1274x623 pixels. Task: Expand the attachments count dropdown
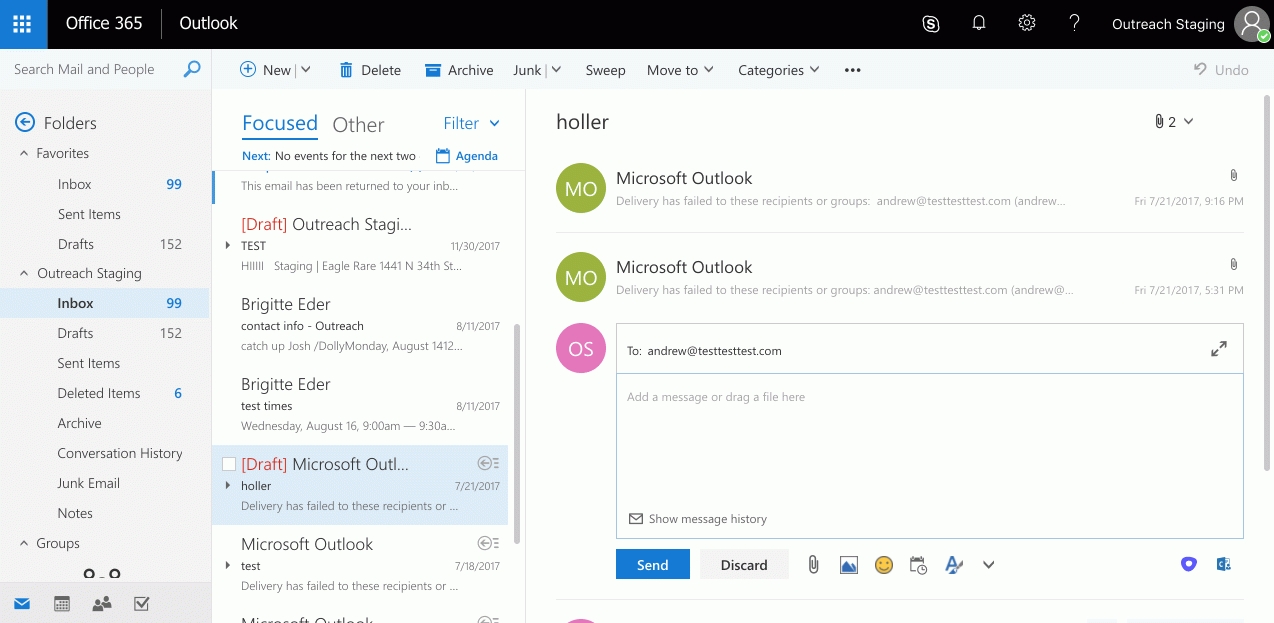1174,122
